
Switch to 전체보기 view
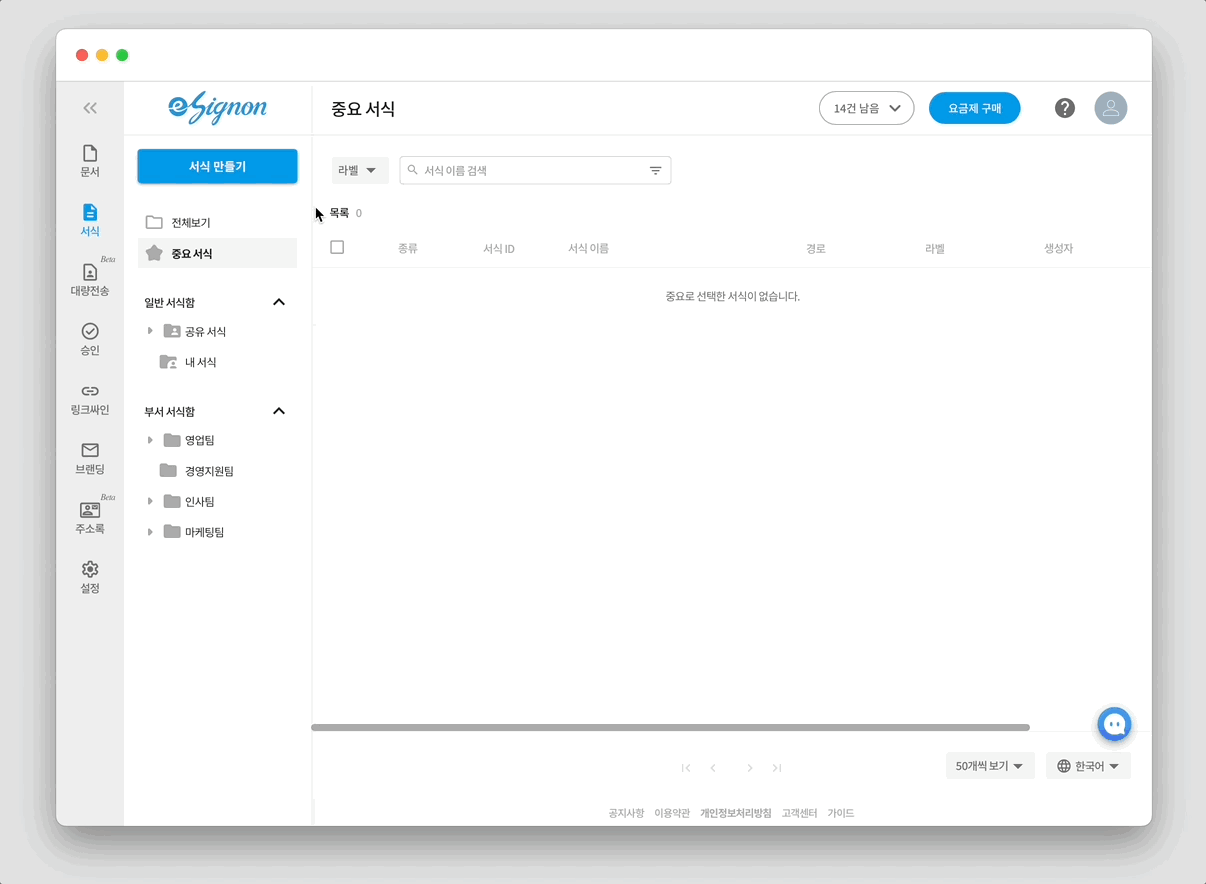click(197, 222)
